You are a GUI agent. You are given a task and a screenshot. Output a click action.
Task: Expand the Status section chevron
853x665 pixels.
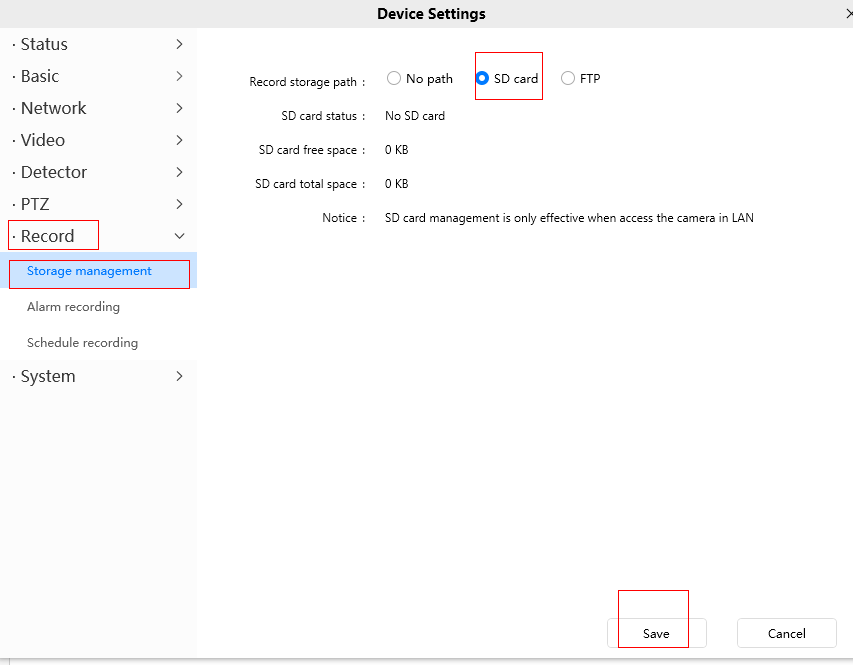[180, 44]
